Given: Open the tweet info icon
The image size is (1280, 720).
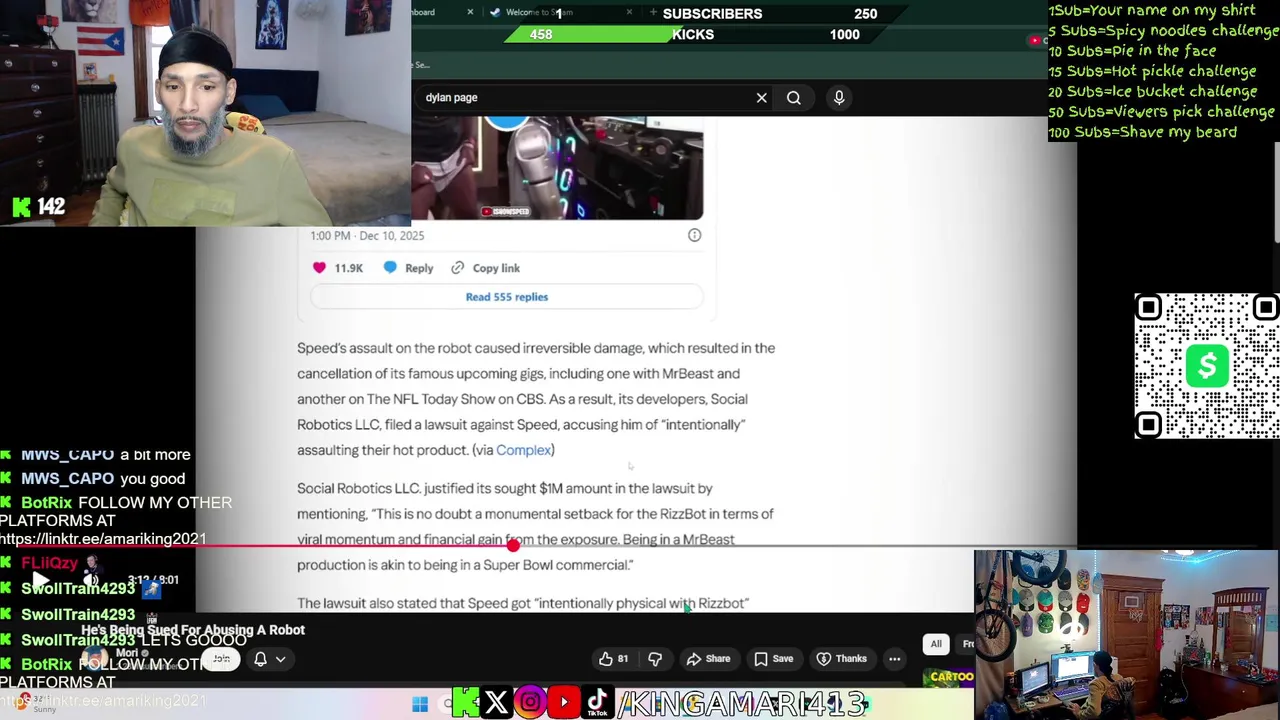Looking at the screenshot, I should point(694,235).
